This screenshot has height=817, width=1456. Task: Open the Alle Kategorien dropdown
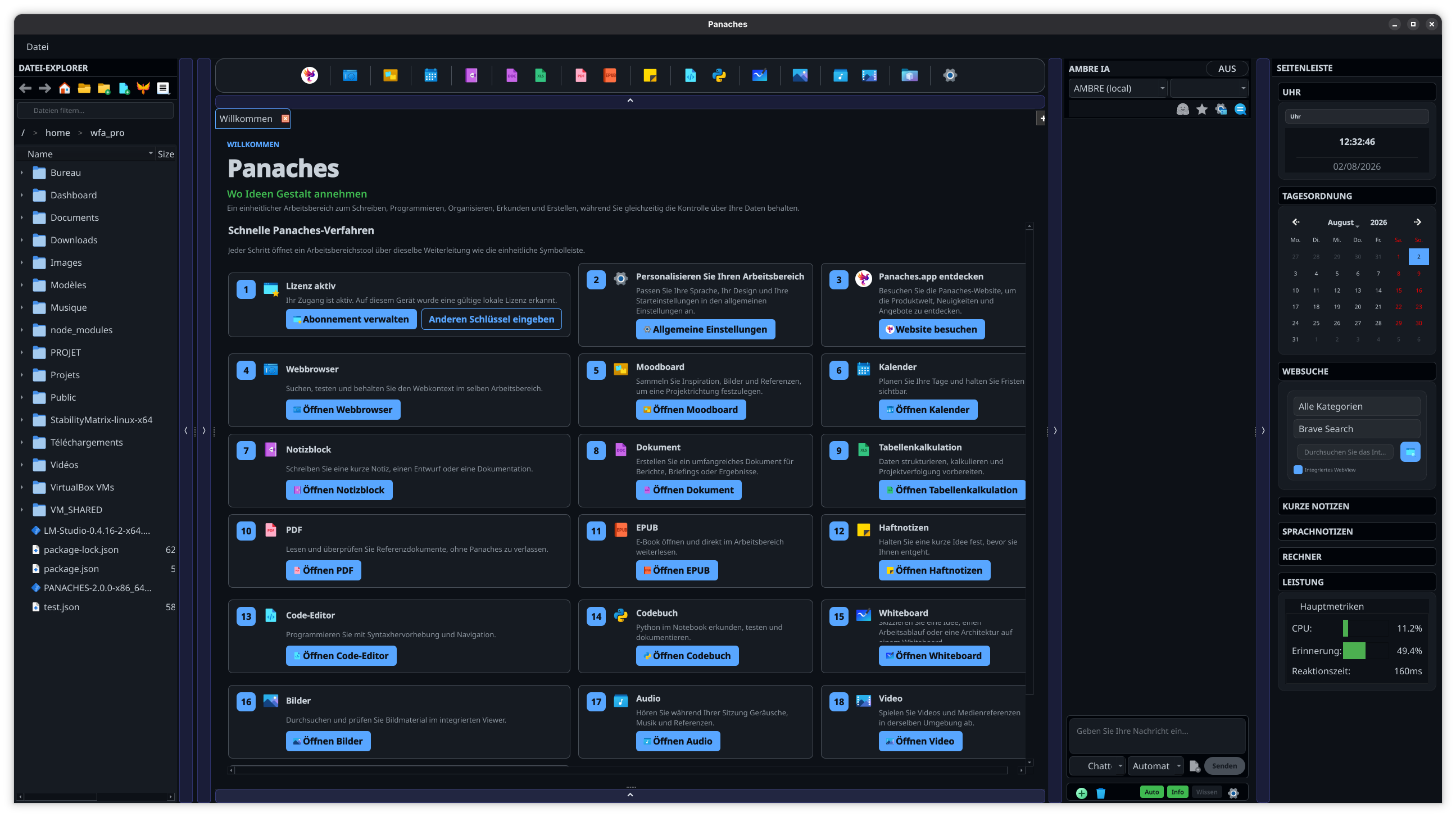[1357, 406]
